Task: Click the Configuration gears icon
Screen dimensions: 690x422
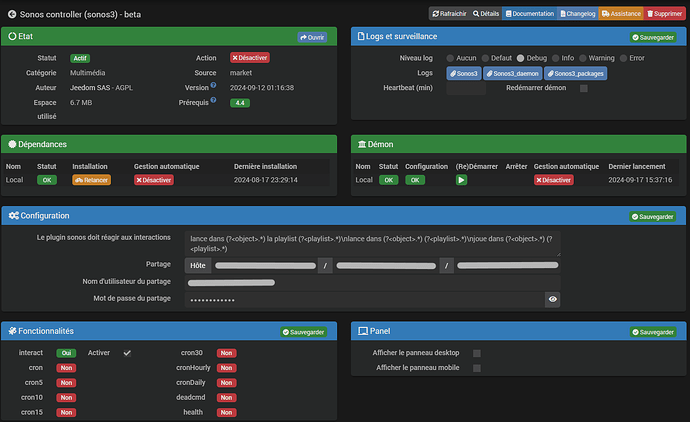Action: click(14, 216)
